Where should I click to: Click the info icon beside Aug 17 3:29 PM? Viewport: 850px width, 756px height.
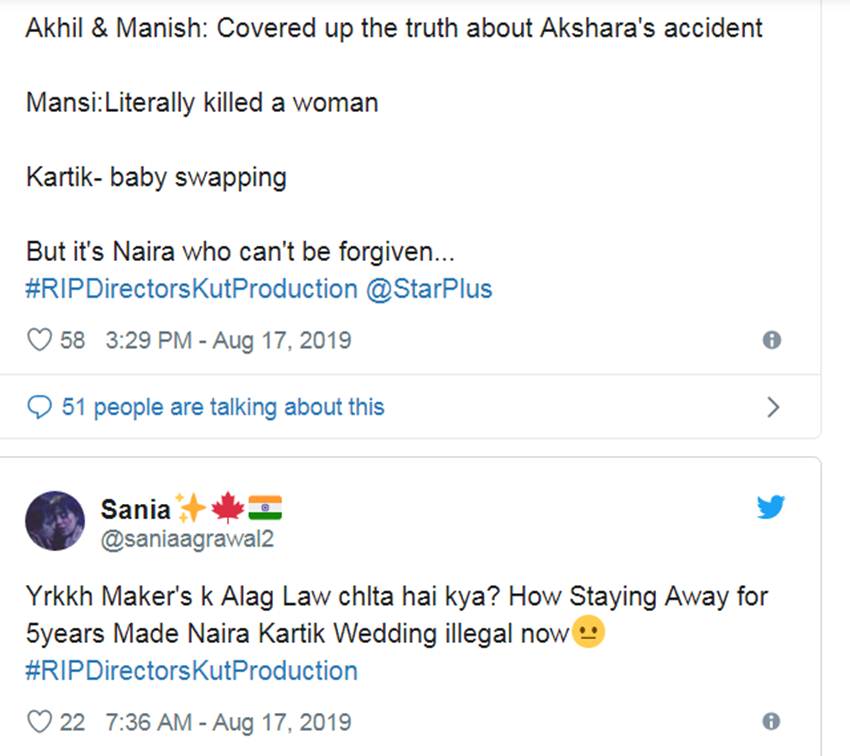(x=771, y=340)
